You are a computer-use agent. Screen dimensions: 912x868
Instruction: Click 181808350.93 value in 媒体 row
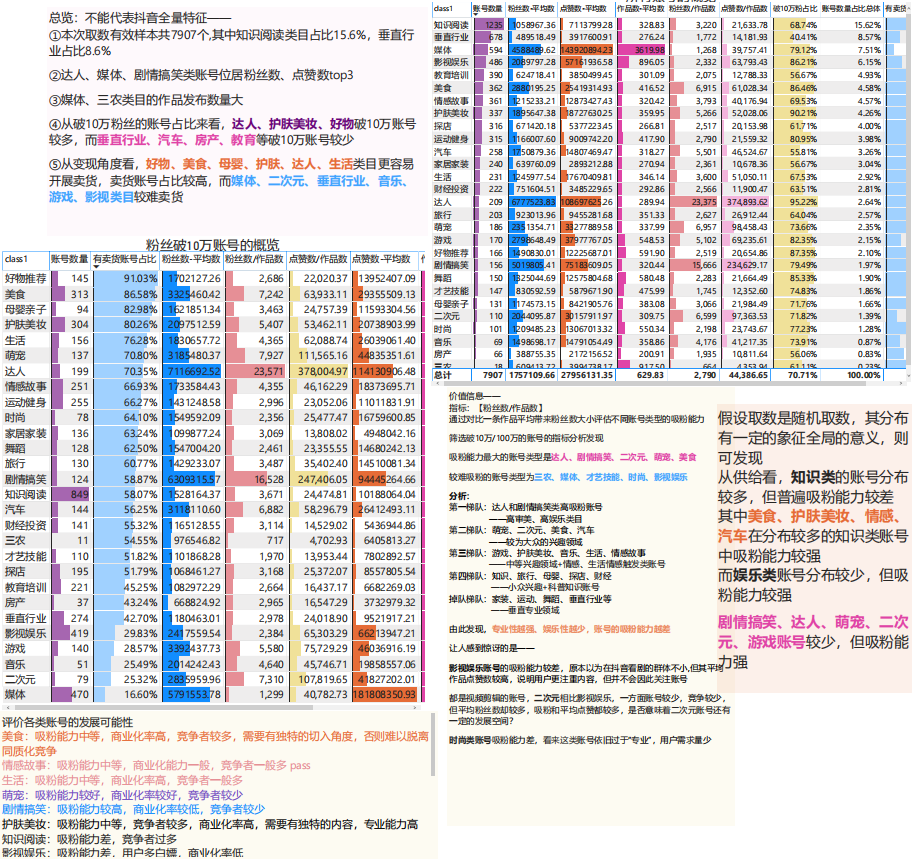[384, 695]
